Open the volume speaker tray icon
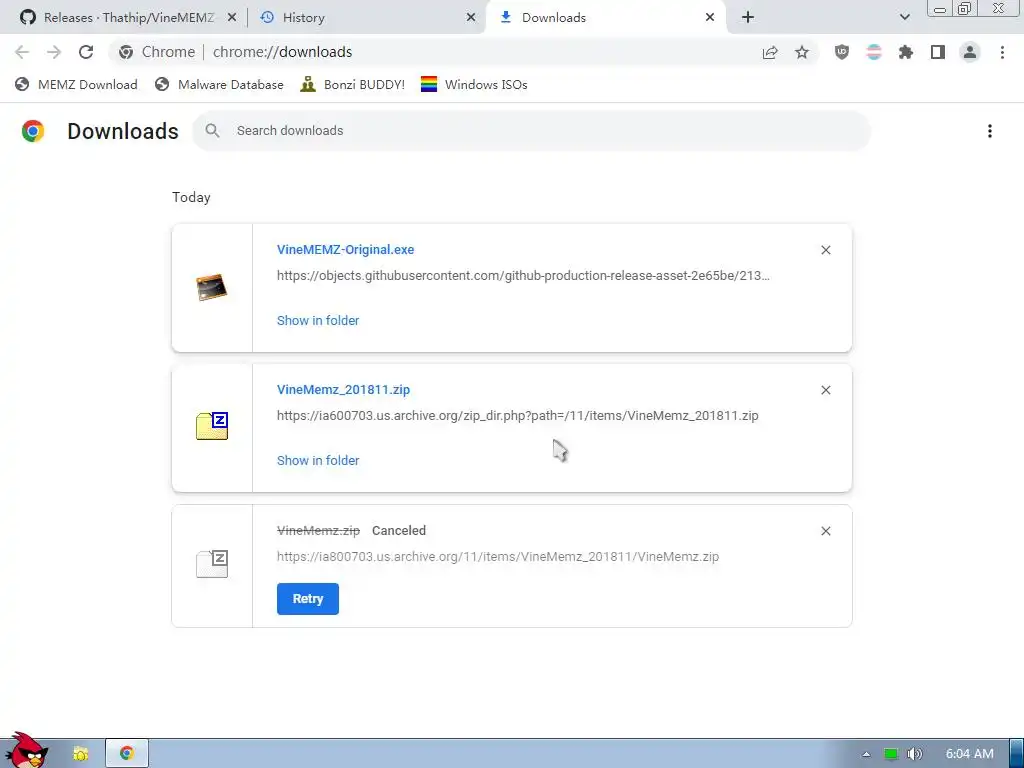Viewport: 1024px width, 768px height. point(914,754)
